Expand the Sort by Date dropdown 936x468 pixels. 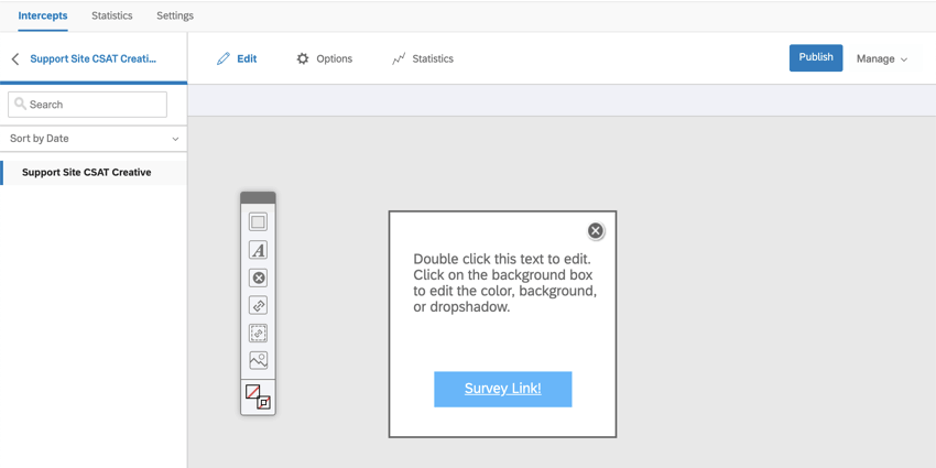94,138
